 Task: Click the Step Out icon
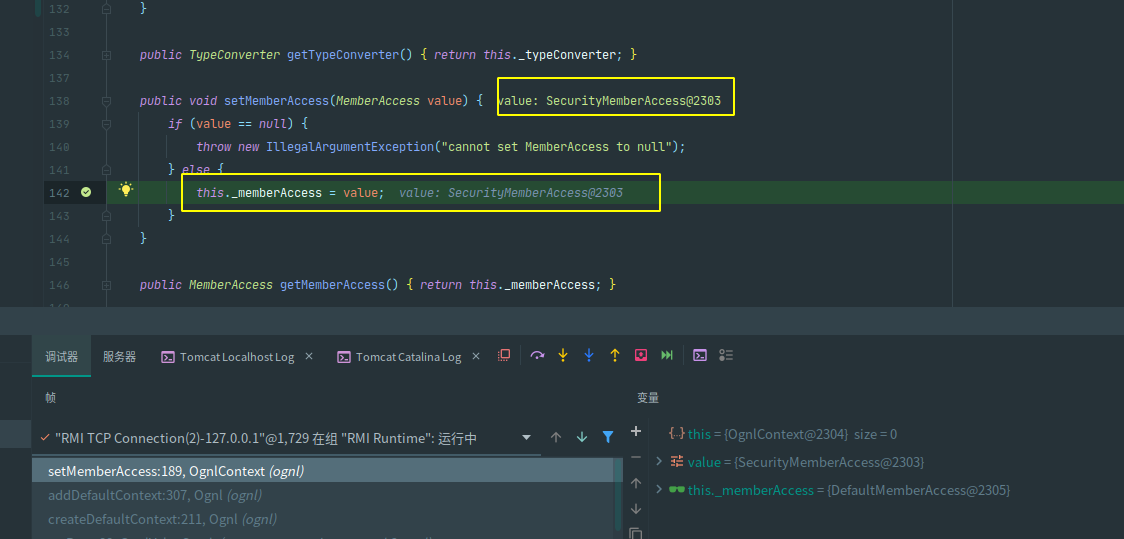pos(615,355)
